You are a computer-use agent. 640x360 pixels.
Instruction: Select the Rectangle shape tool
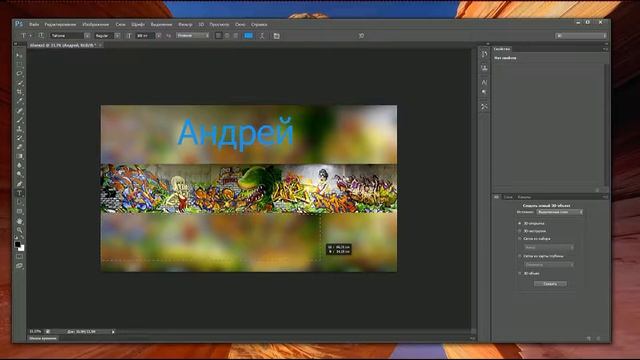pyautogui.click(x=19, y=211)
